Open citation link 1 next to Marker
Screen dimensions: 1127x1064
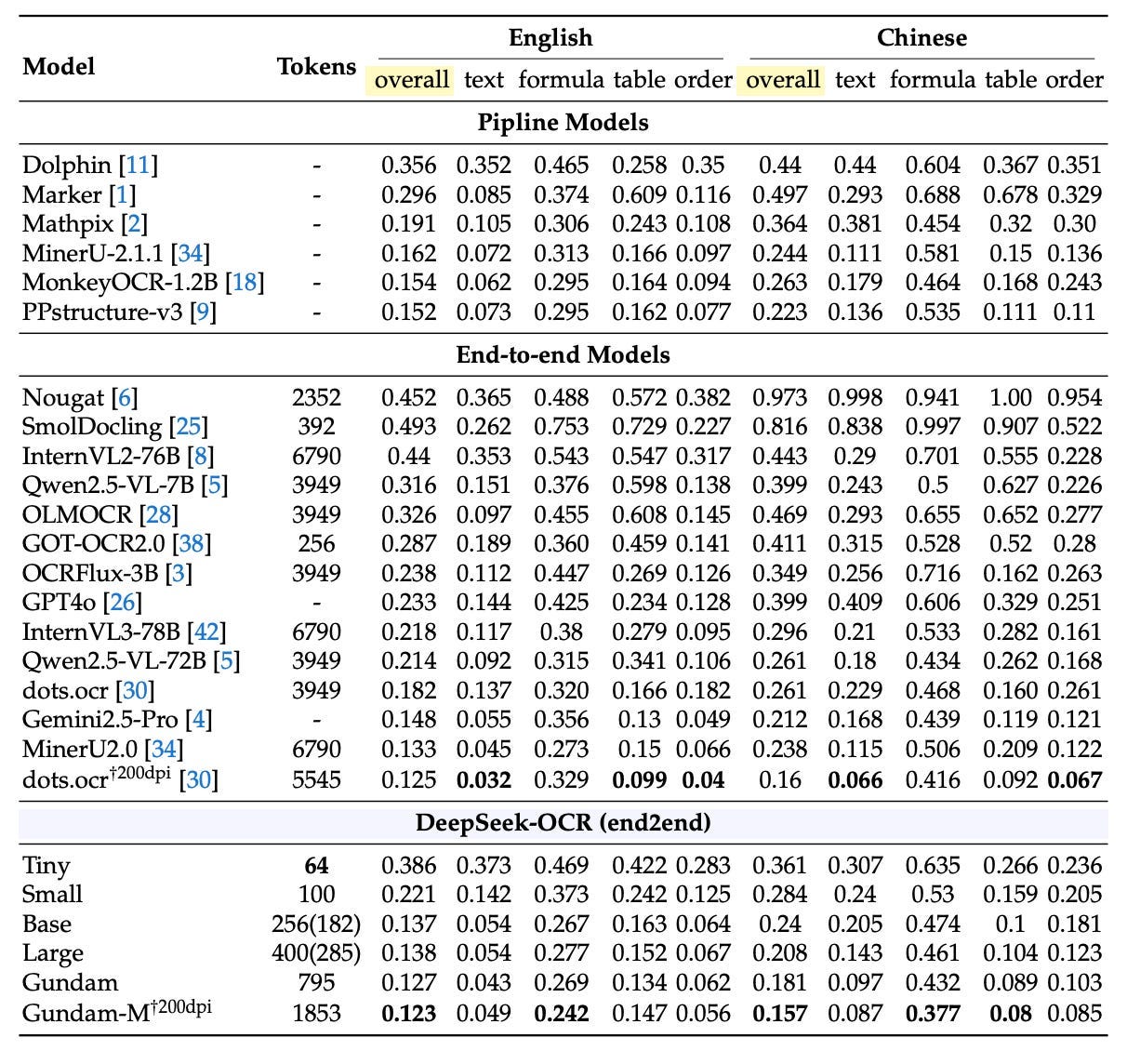coord(121,195)
